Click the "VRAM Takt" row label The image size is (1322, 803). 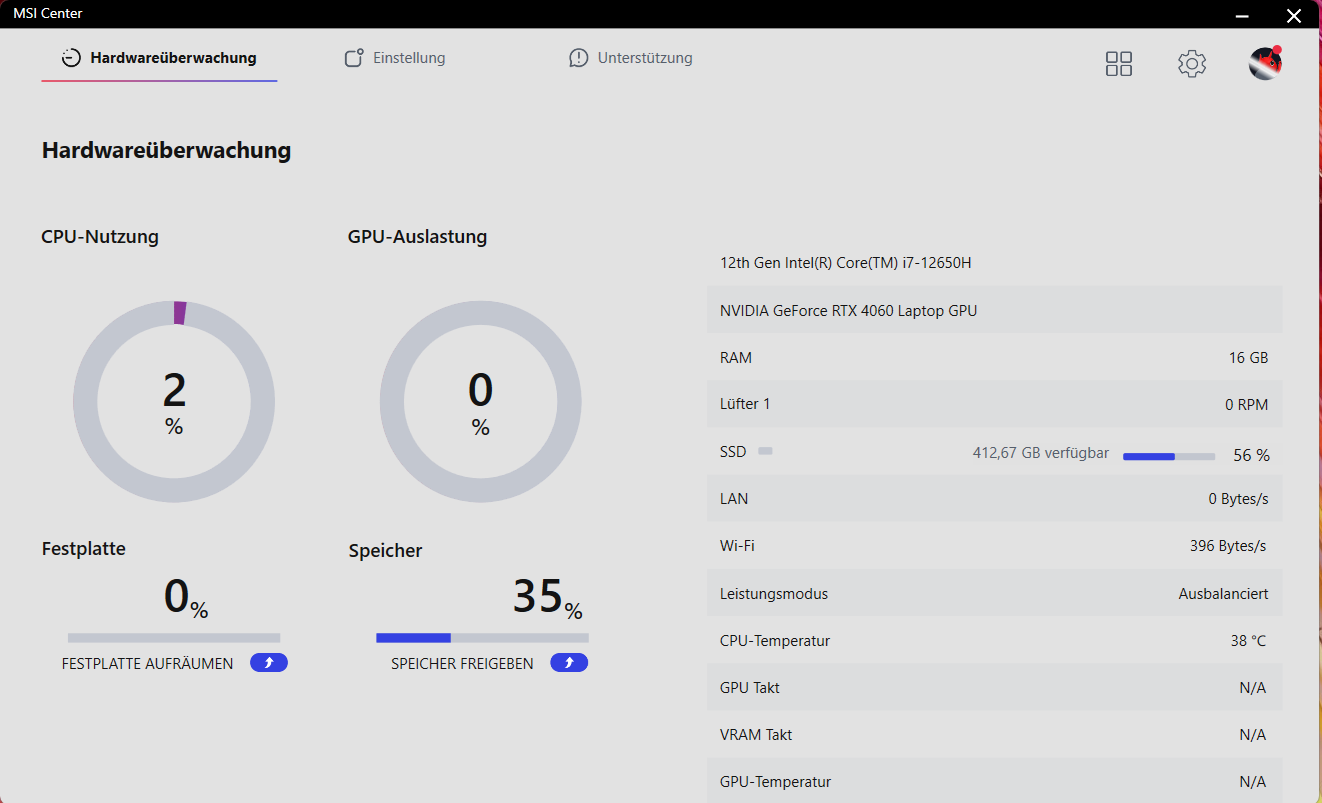coord(756,735)
